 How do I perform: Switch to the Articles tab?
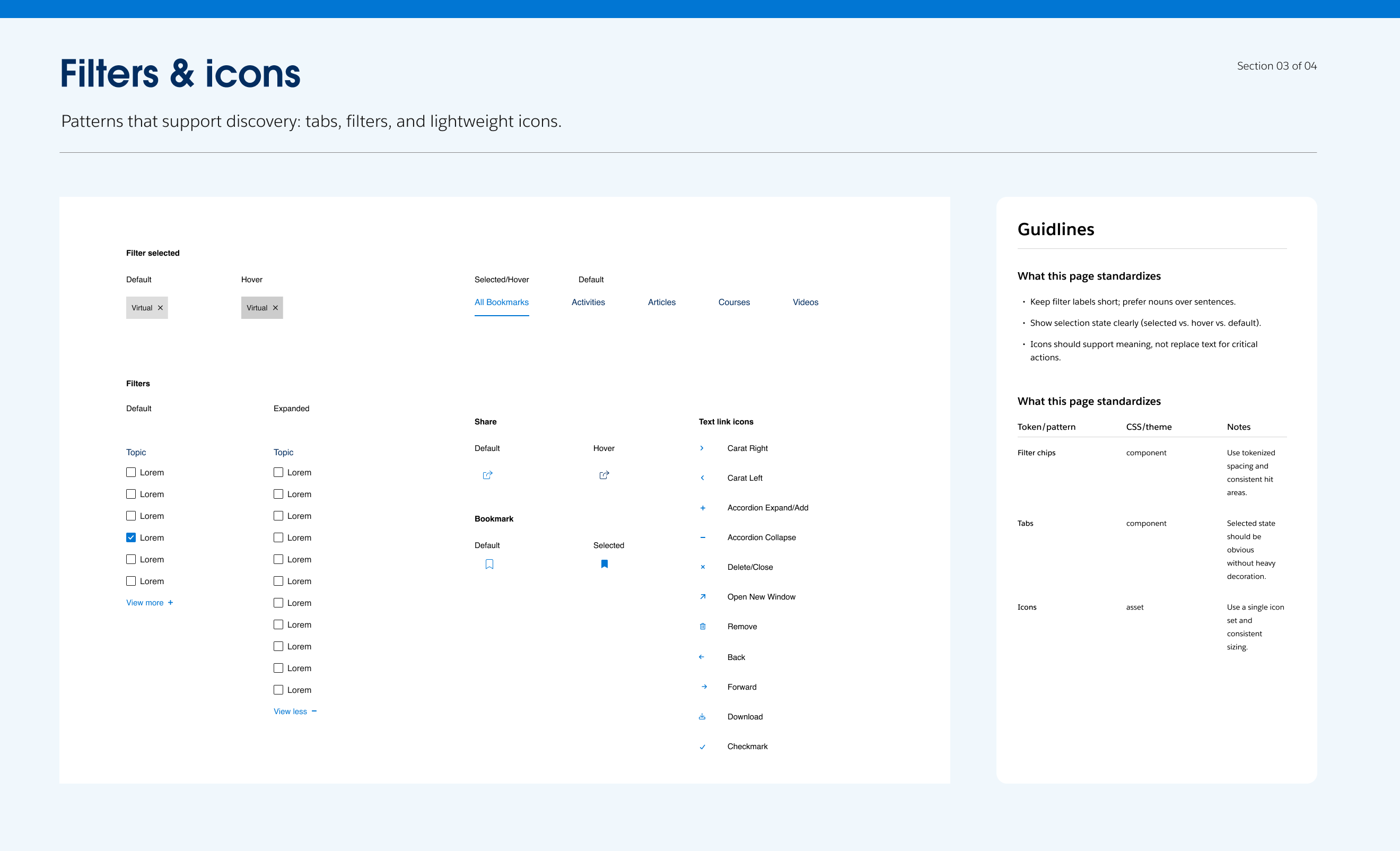coord(661,302)
